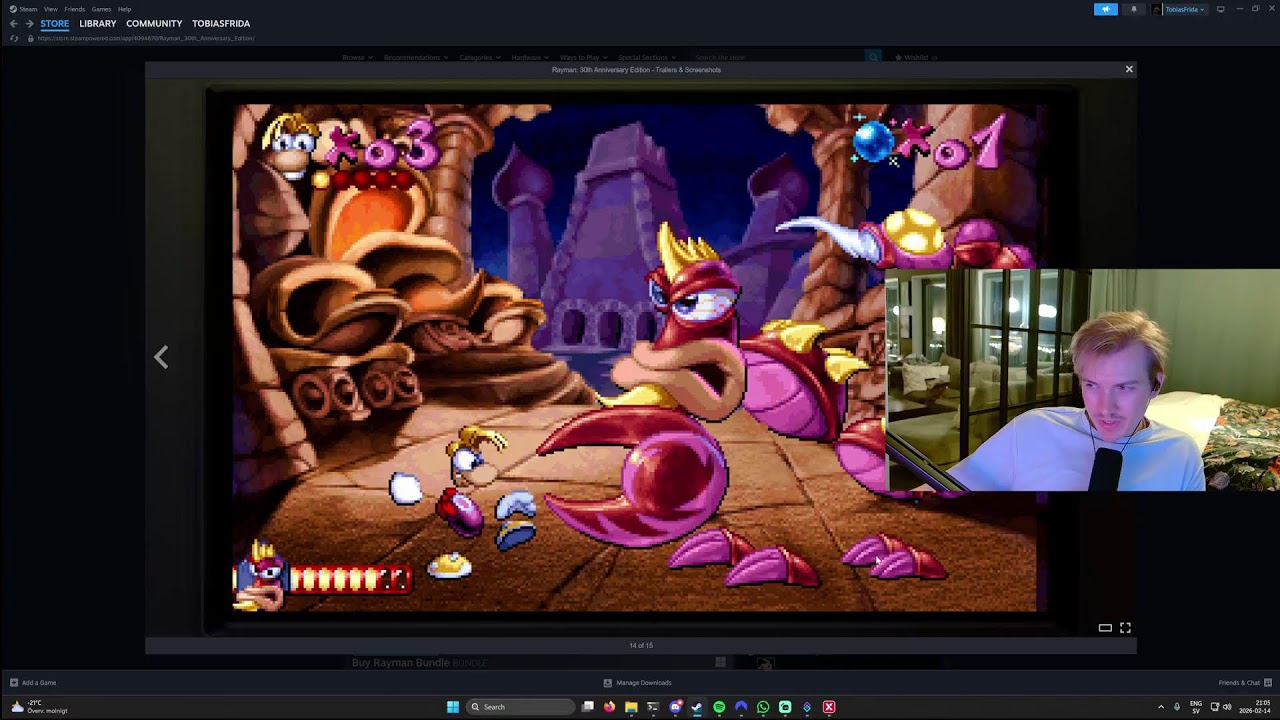Screen dimensions: 1280x720
Task: Open Manage Downloads
Action: point(637,683)
